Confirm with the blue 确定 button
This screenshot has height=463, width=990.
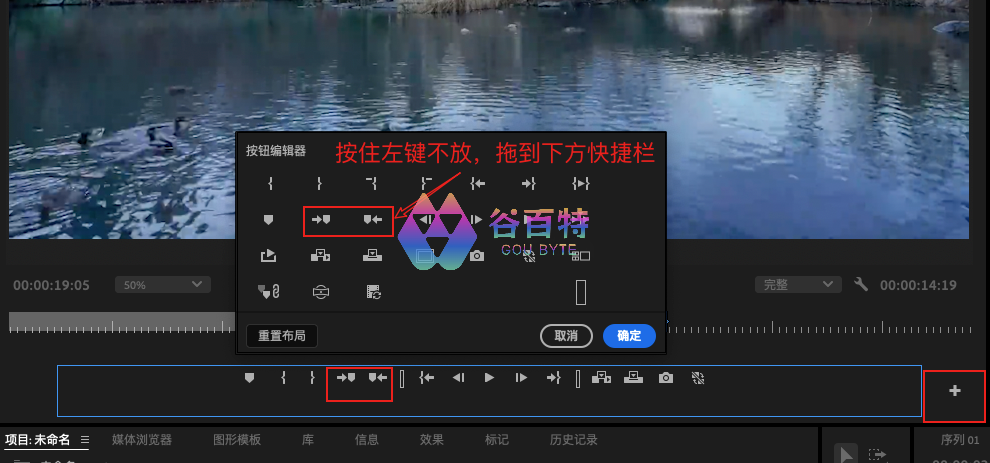pos(629,336)
